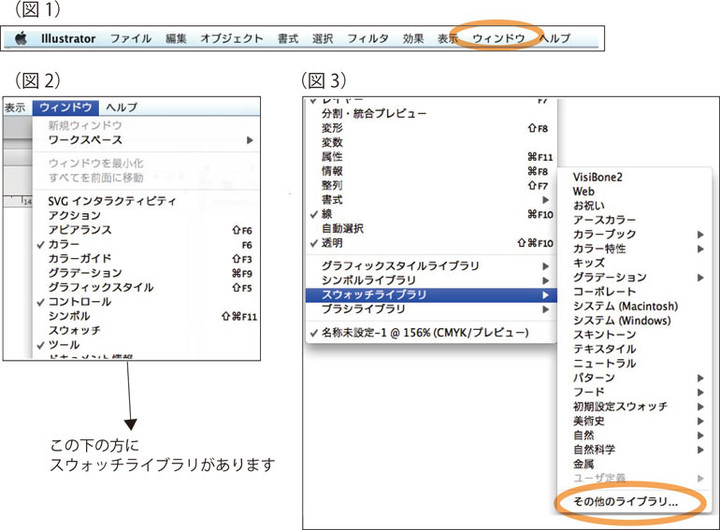Expand the カラー特性 submenu
720x530 pixels.
634,249
